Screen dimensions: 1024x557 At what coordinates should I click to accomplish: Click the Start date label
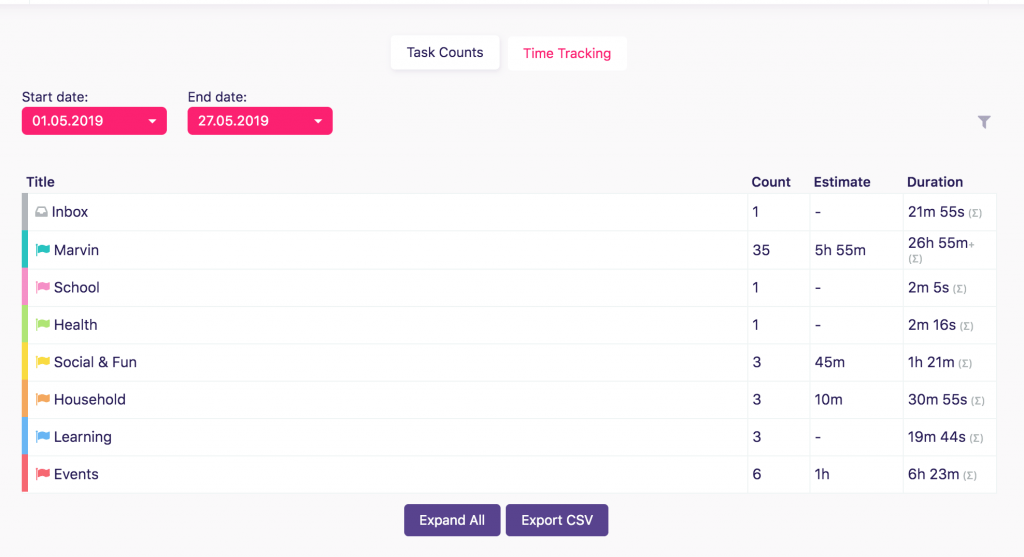(x=55, y=97)
